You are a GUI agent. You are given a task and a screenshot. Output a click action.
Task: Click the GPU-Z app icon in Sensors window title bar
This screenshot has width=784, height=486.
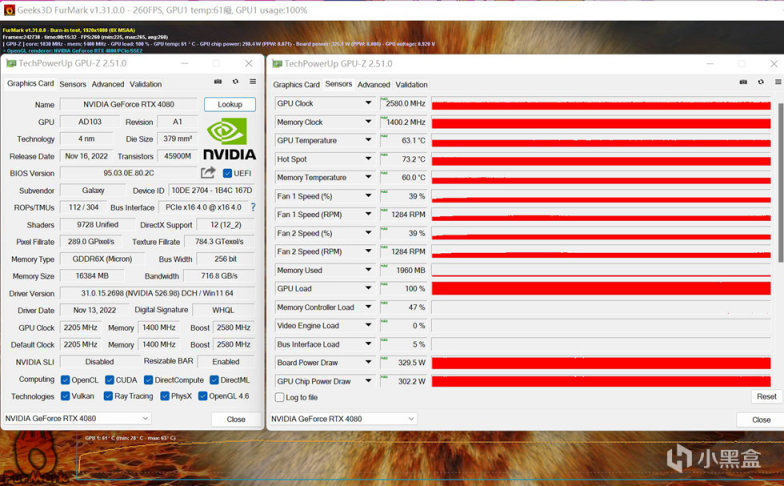pos(277,64)
